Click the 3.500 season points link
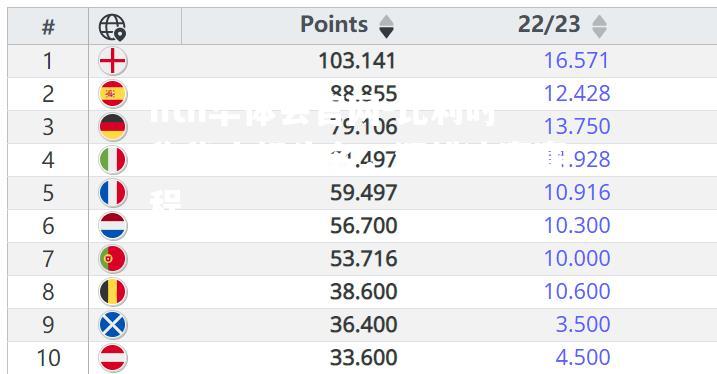The width and height of the screenshot is (717, 374). (x=583, y=324)
